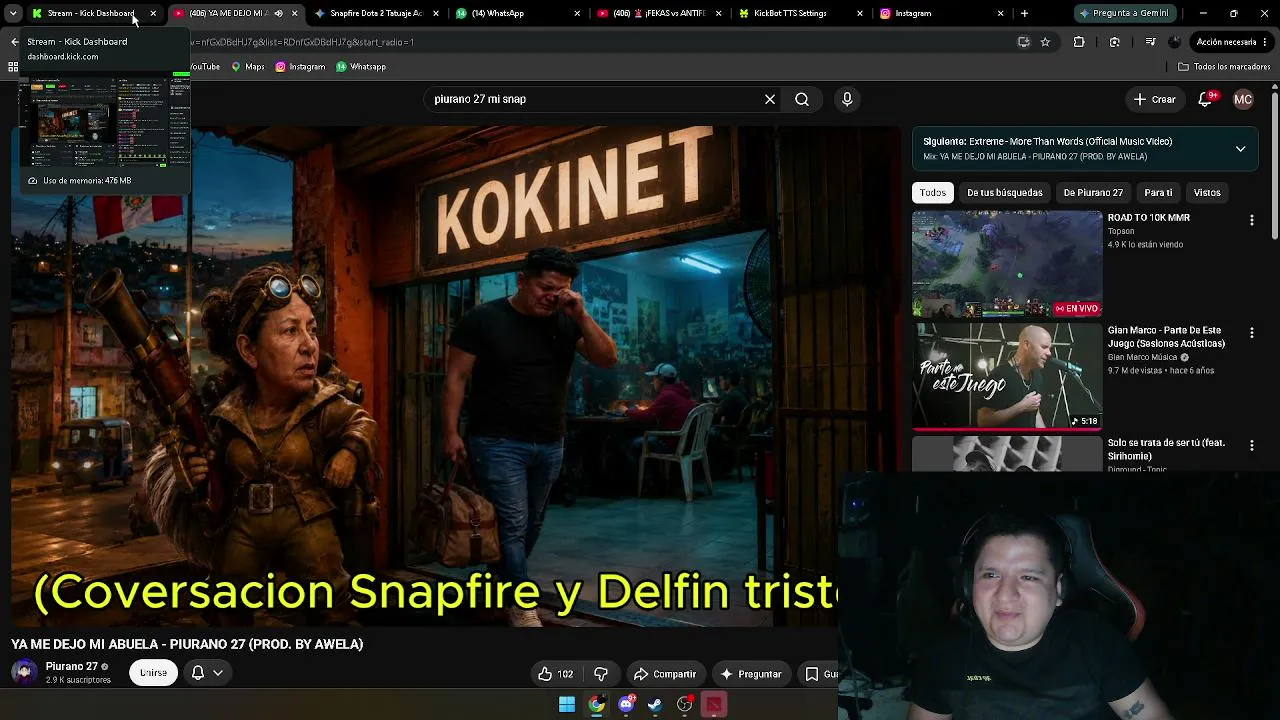
Task: Select the Vistos filter chip
Action: pyautogui.click(x=1207, y=192)
